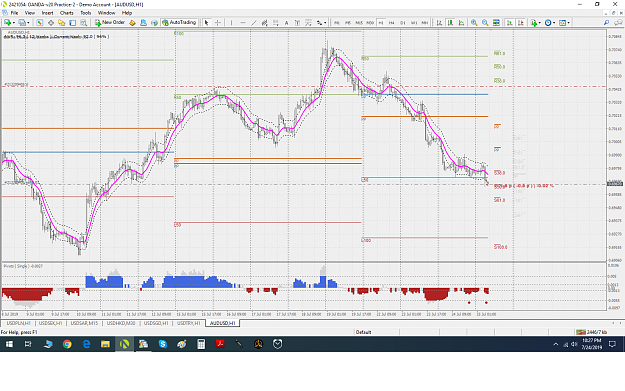Select the vertical line tool
Viewport: 625px width, 391px height.
coord(231,23)
